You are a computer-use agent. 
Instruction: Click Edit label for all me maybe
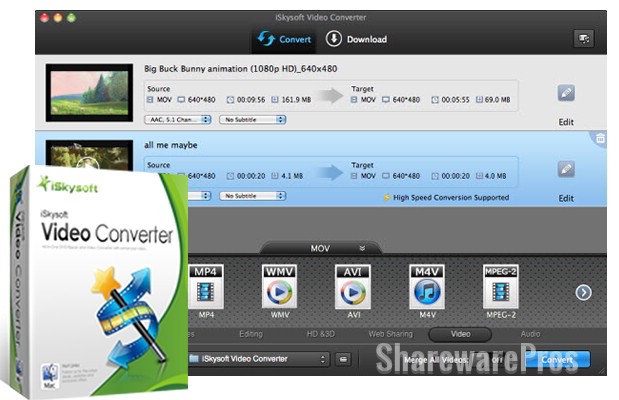(x=566, y=198)
